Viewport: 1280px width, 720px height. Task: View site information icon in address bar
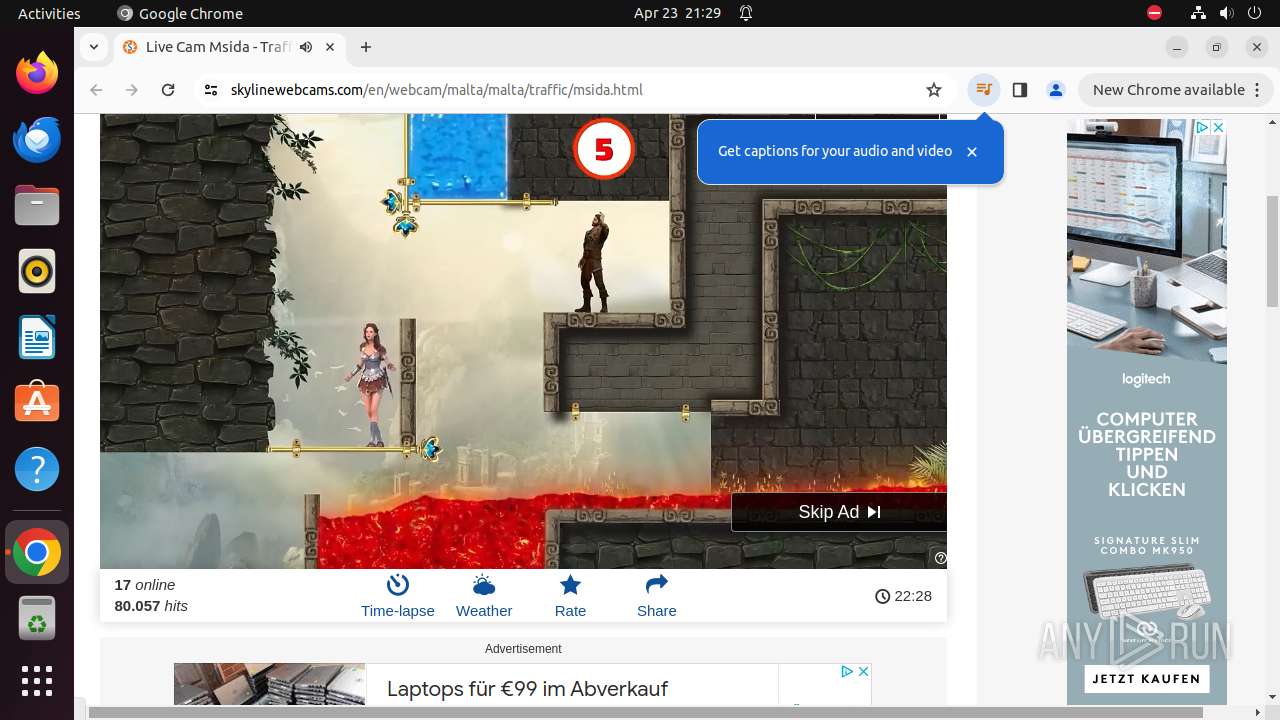(211, 90)
